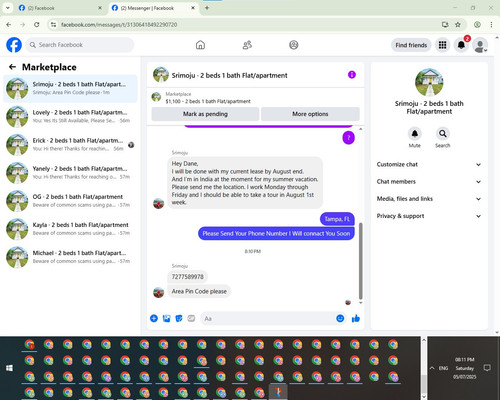Image resolution: width=500 pixels, height=400 pixels.
Task: Click chat scrollbar thumb
Action: (x=360, y=261)
